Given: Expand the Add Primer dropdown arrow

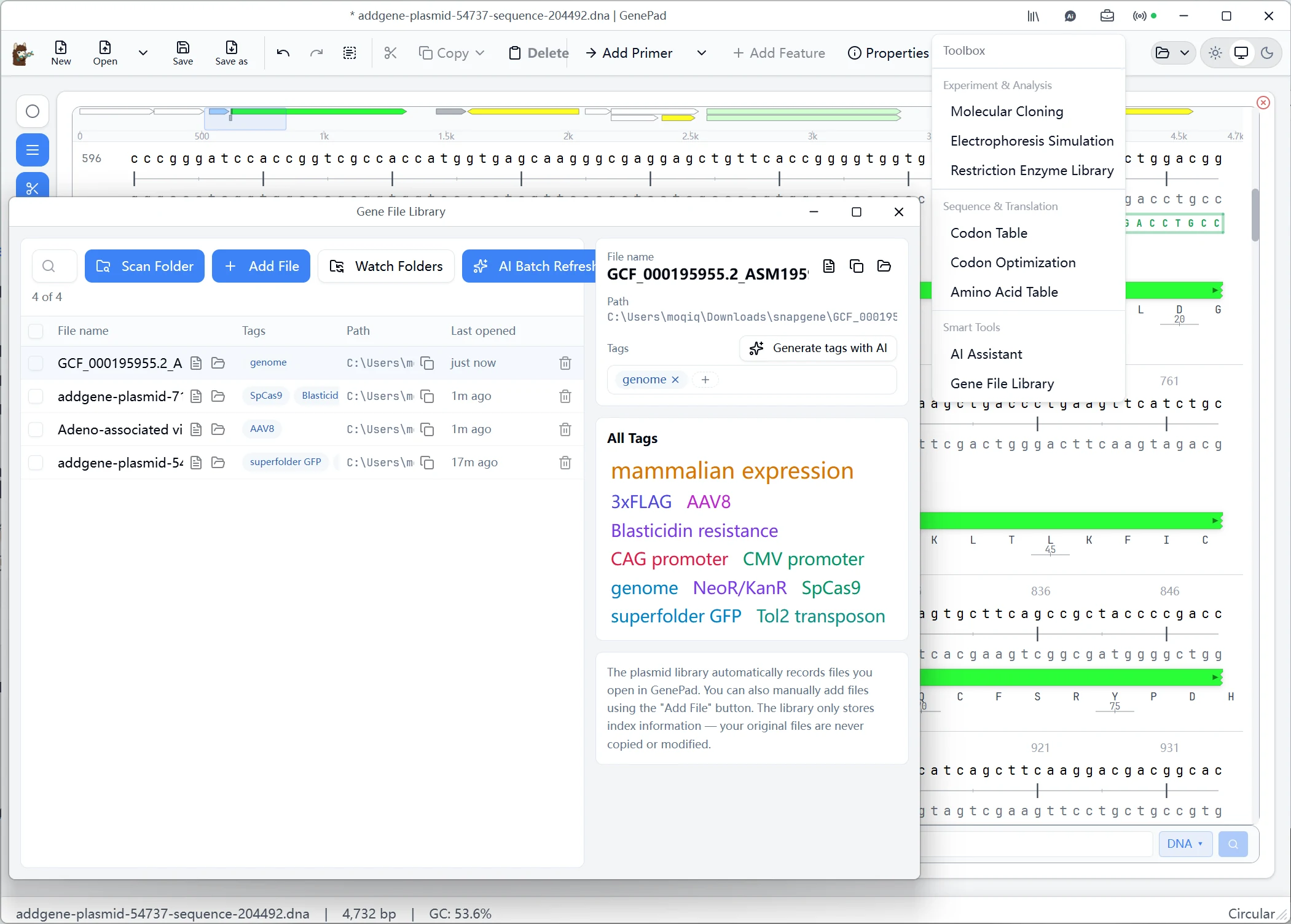Looking at the screenshot, I should click(x=702, y=53).
